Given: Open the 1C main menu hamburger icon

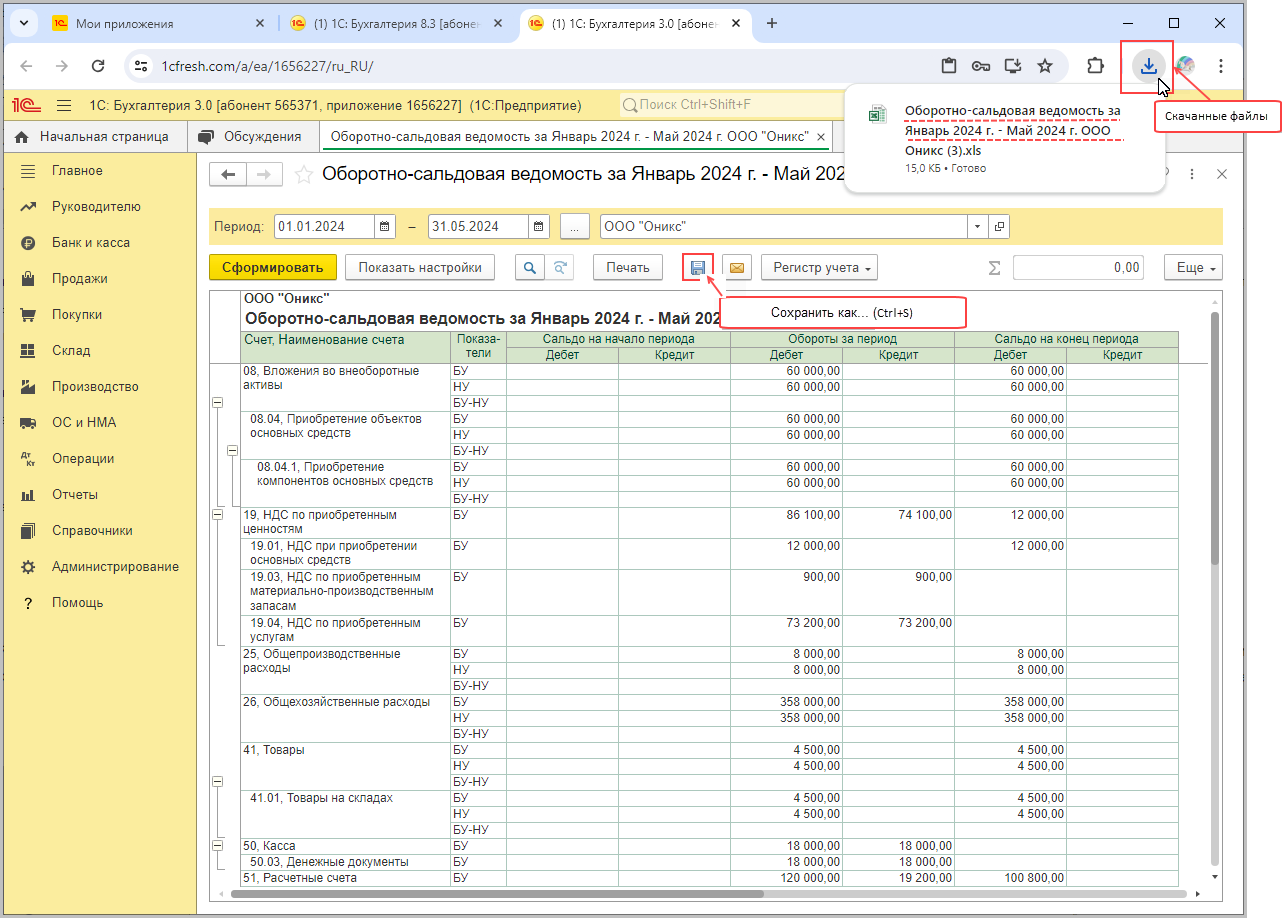Looking at the screenshot, I should coord(64,105).
